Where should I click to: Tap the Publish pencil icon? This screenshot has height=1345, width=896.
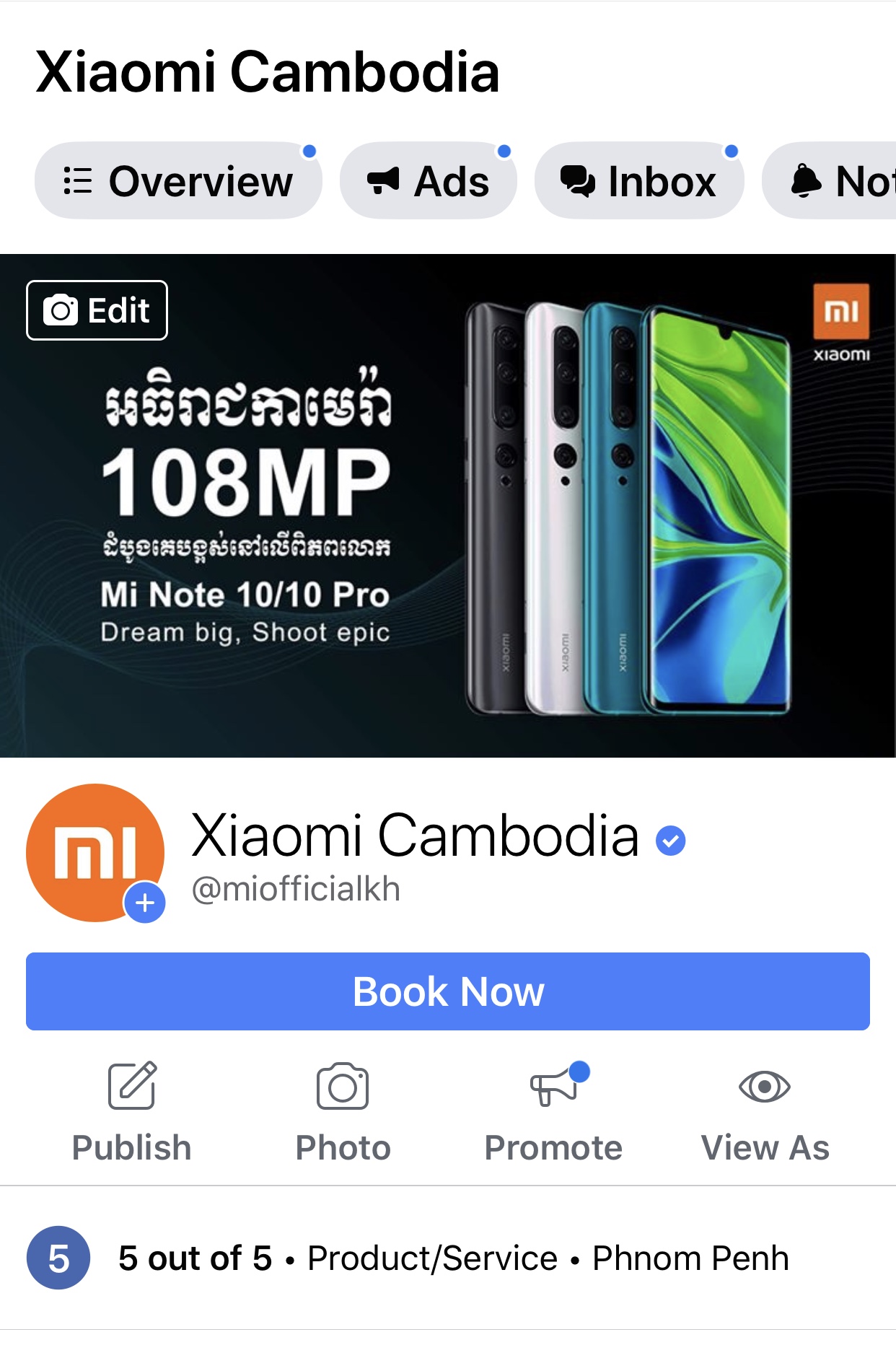(x=132, y=1085)
